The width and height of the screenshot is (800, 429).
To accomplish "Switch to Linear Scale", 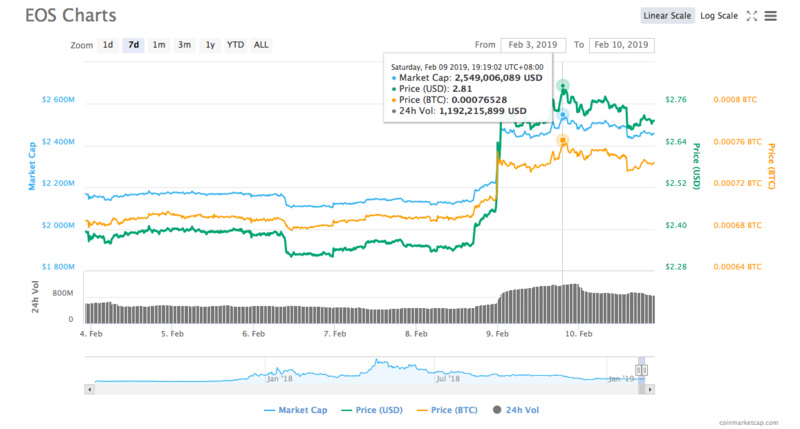I will pos(667,16).
